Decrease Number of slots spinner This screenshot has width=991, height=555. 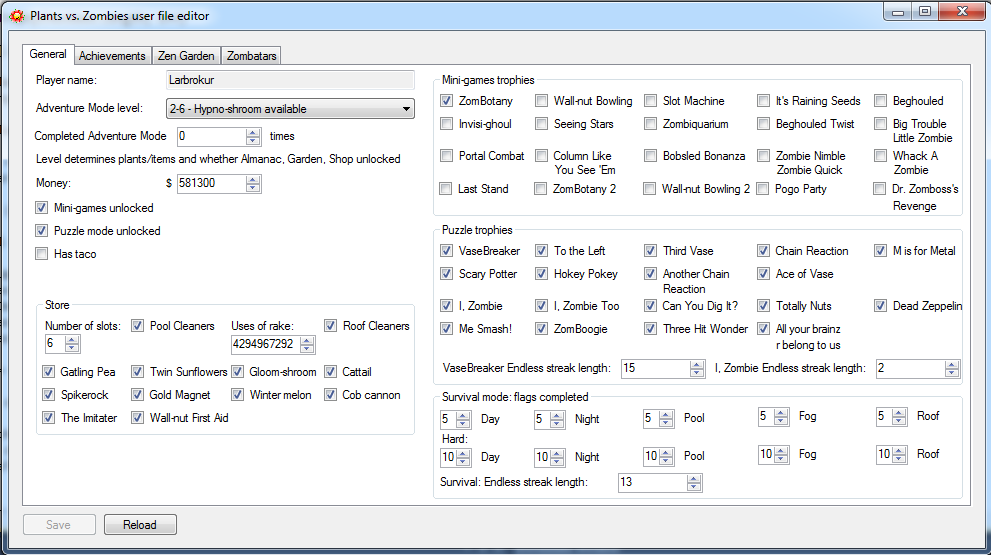[x=72, y=348]
